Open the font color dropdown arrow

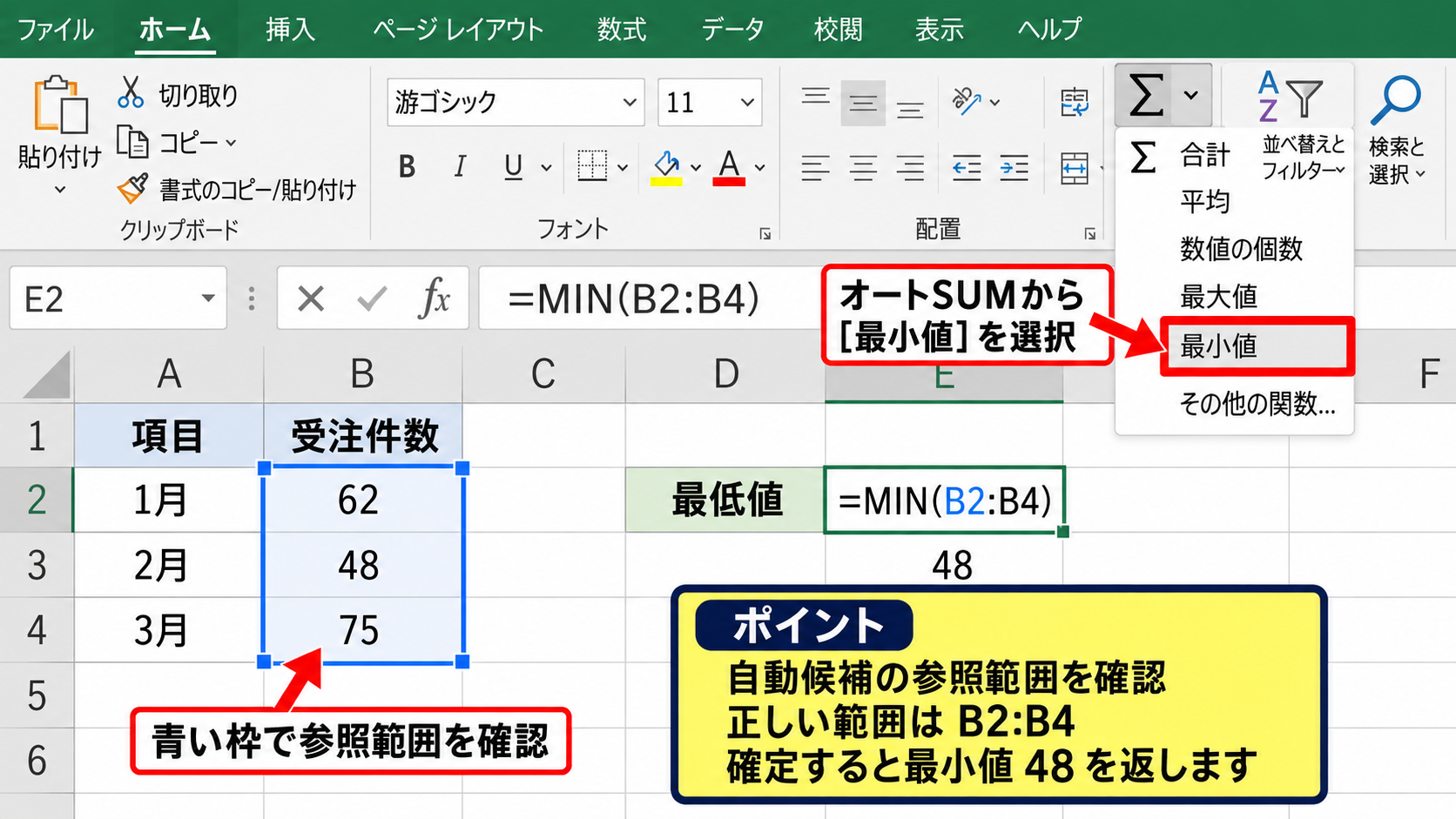[x=760, y=167]
